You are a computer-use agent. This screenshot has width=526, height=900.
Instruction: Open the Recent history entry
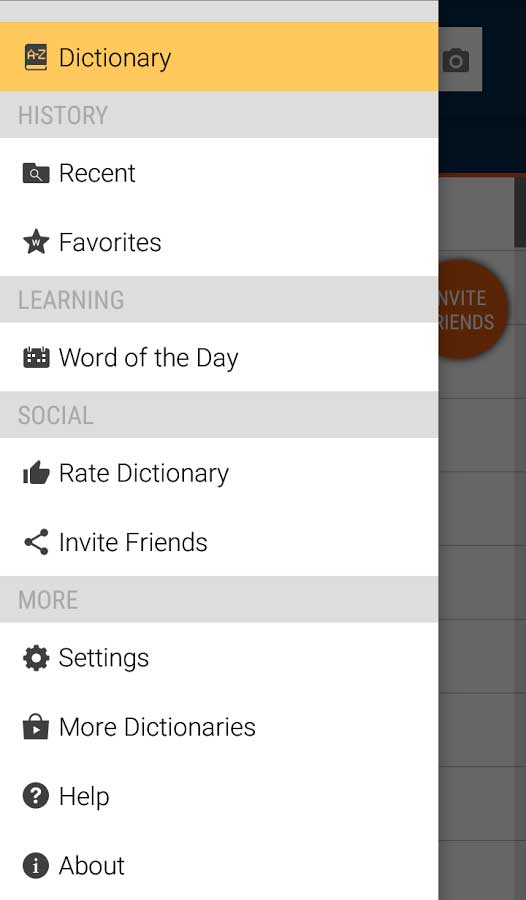tap(219, 173)
